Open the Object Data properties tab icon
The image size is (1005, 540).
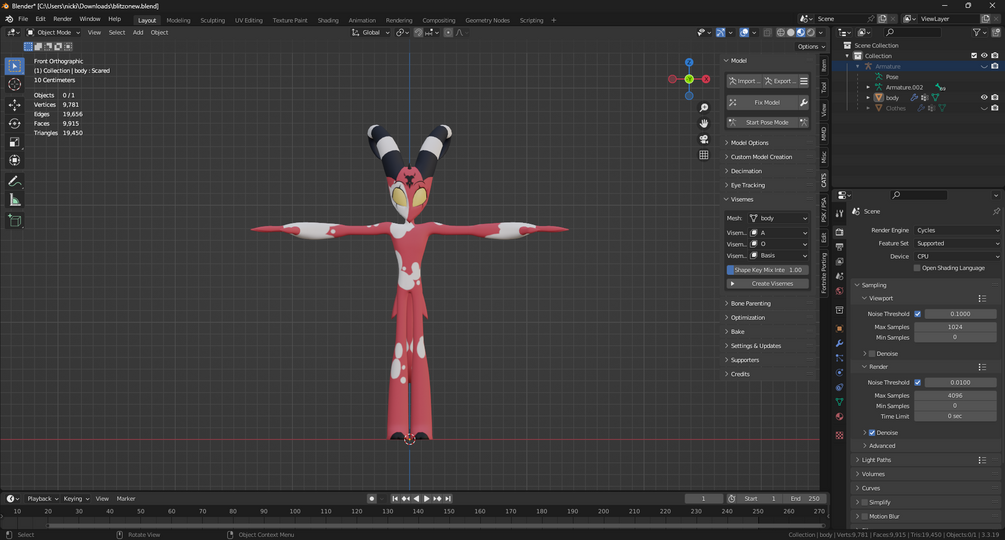(x=840, y=402)
